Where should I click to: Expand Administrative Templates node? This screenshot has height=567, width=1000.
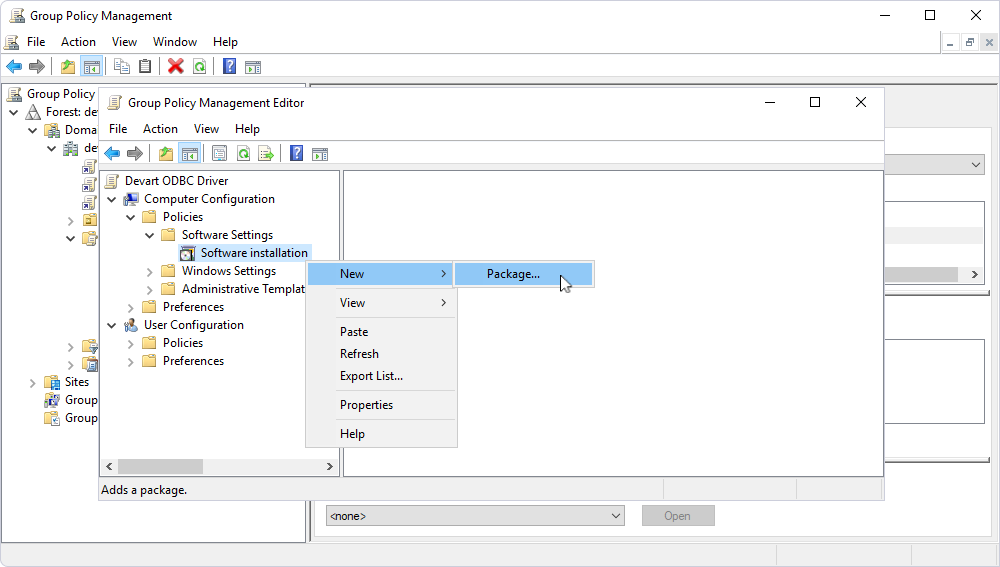[x=149, y=290]
